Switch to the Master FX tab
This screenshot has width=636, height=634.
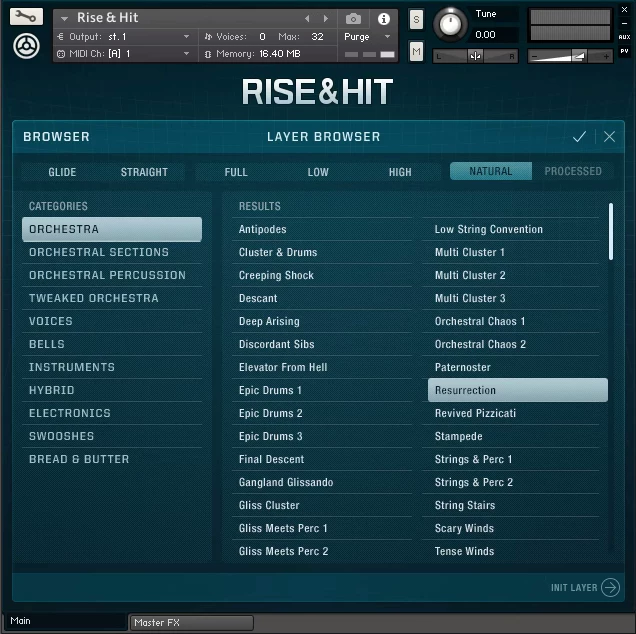point(191,622)
